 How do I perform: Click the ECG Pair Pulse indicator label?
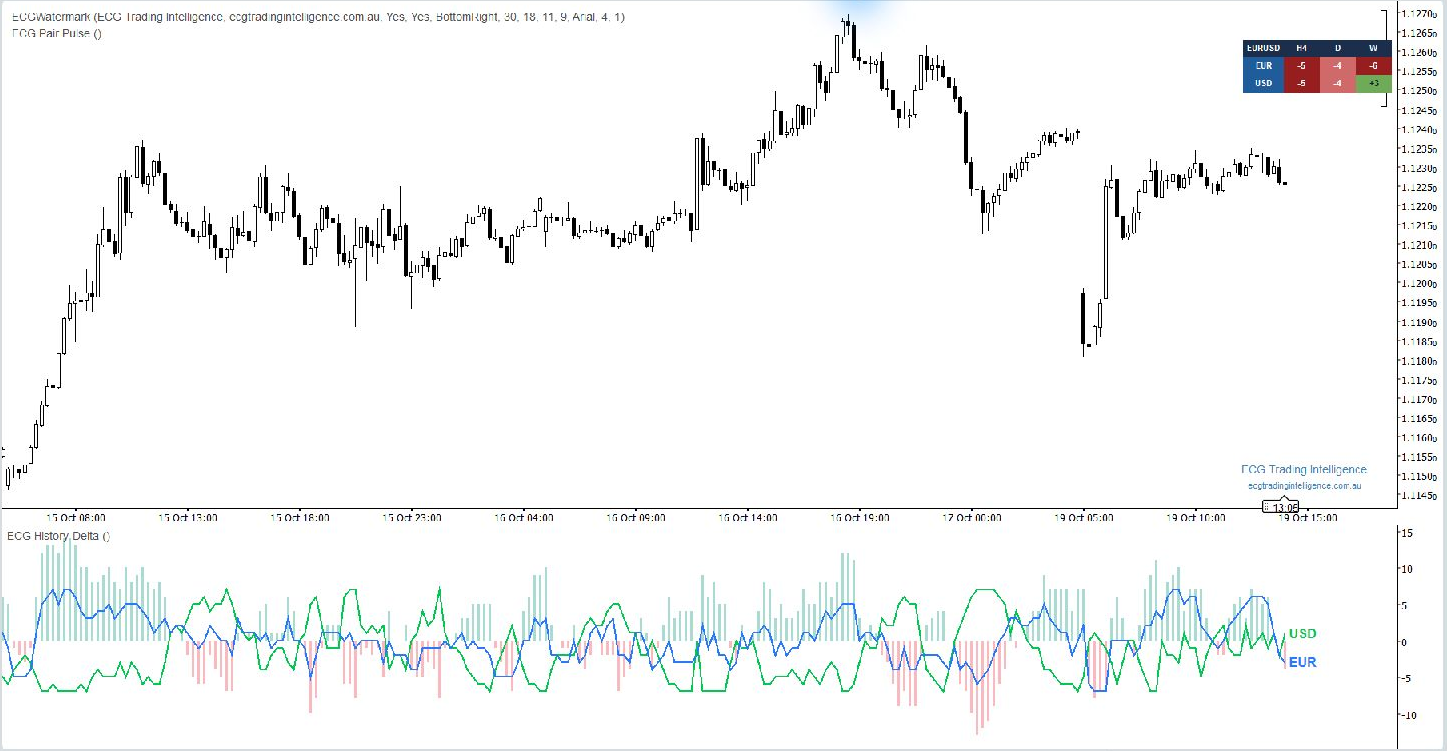pyautogui.click(x=56, y=33)
